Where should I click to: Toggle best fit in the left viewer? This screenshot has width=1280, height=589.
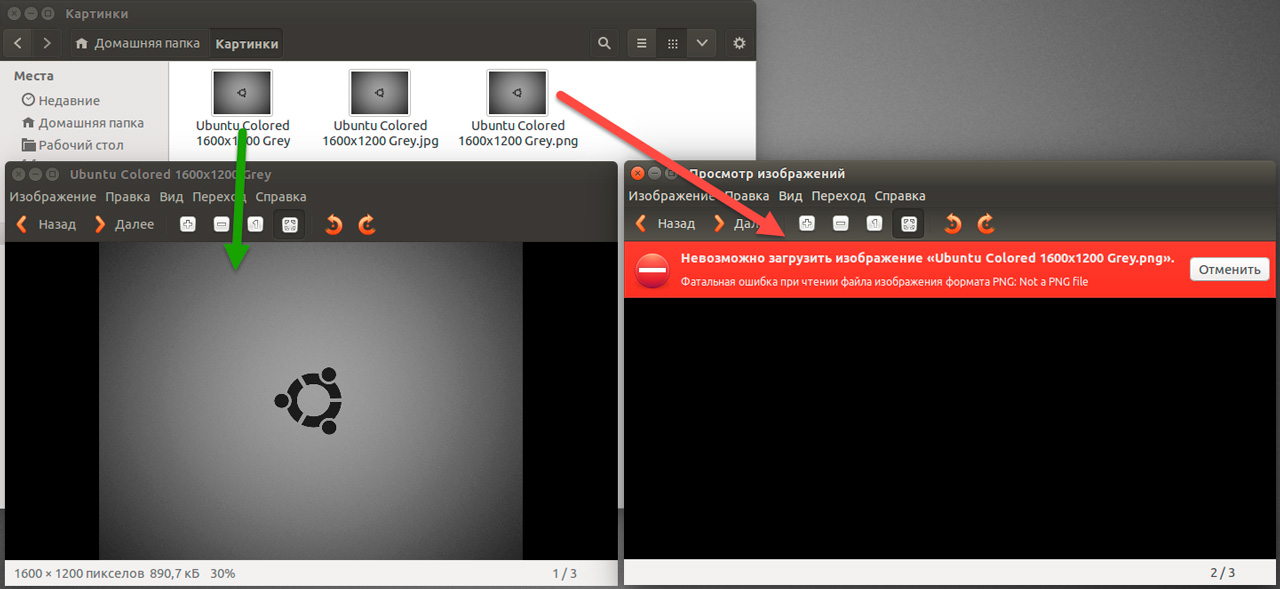click(289, 224)
